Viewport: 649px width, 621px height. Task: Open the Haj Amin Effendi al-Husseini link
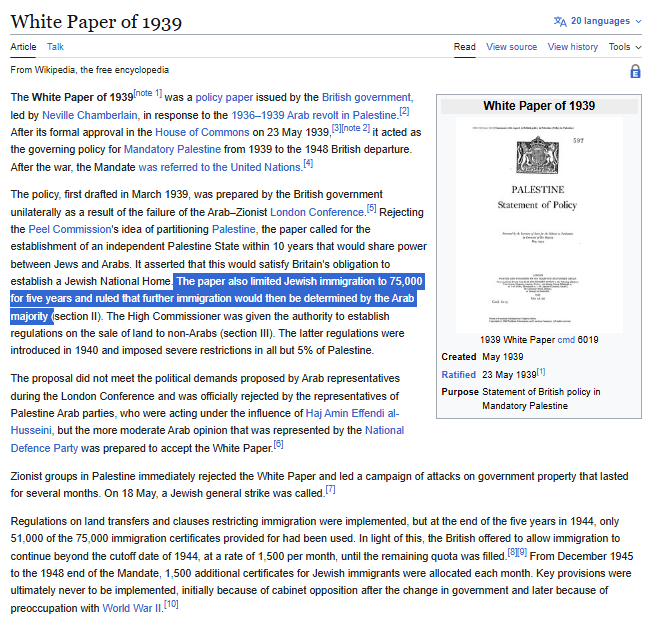pyautogui.click(x=352, y=413)
